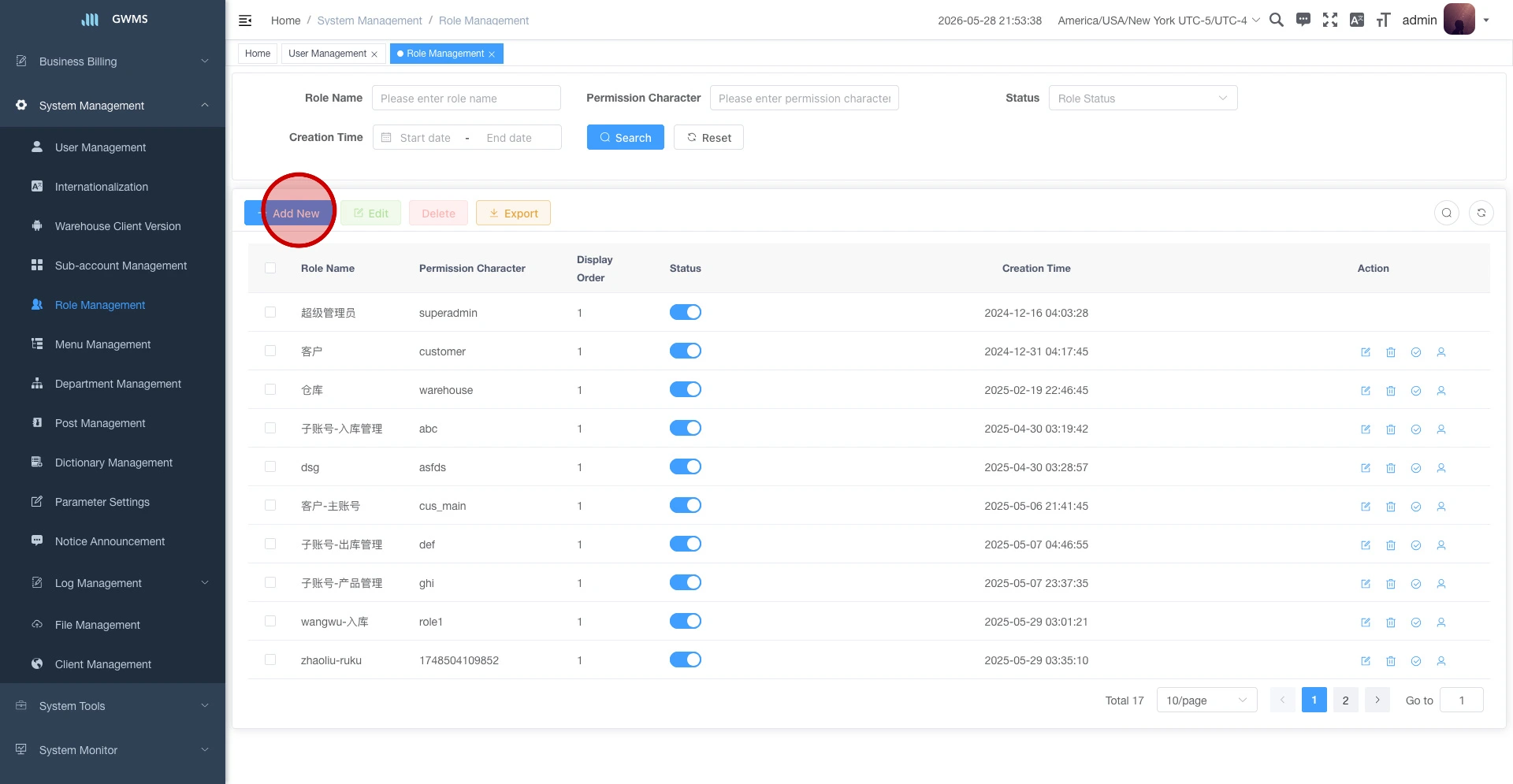Screen dimensions: 1513x784
Task: Click the Go to page number box
Action: 1462,700
